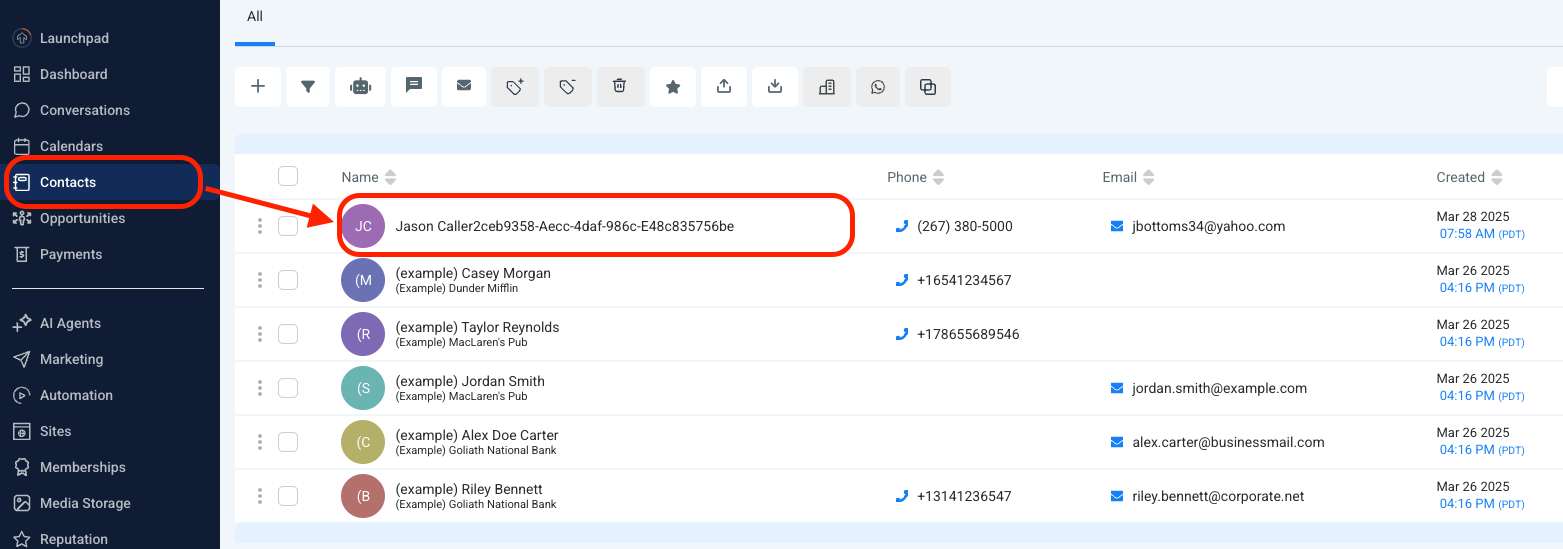
Task: Open Jordan Smith contact name link
Action: pos(470,381)
